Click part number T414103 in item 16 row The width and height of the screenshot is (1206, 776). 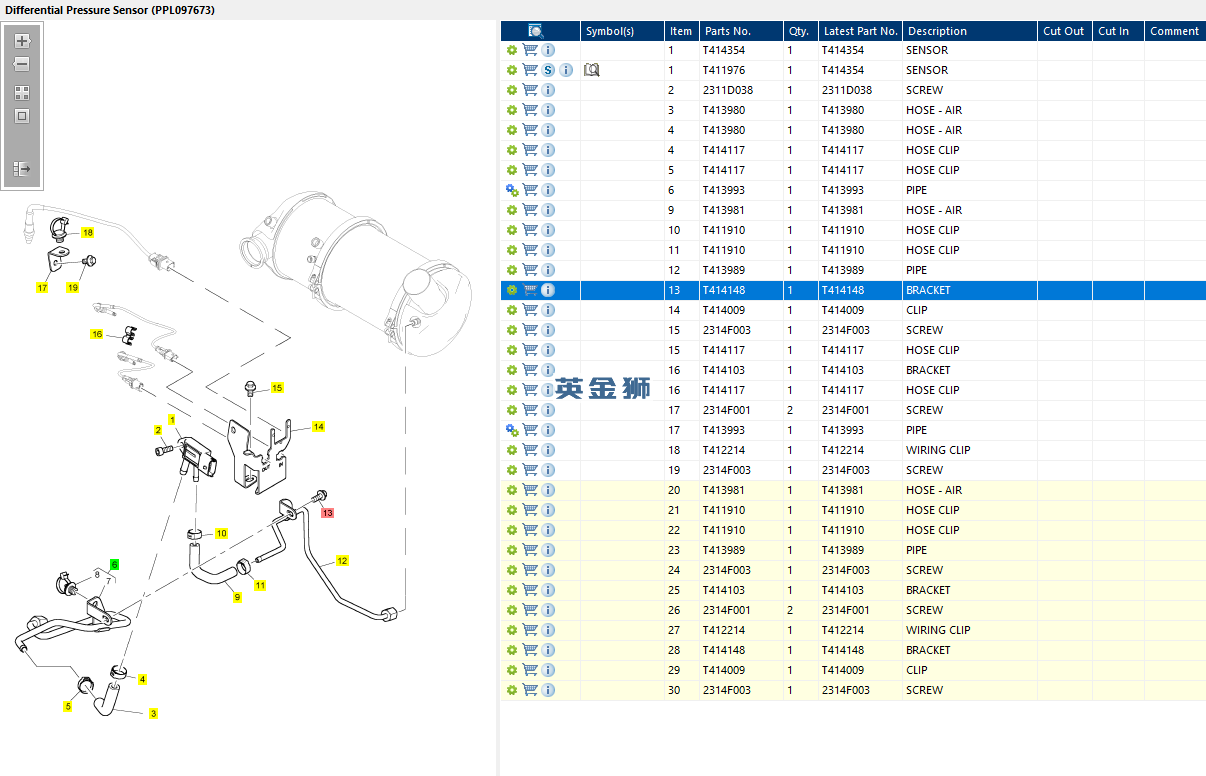(723, 370)
